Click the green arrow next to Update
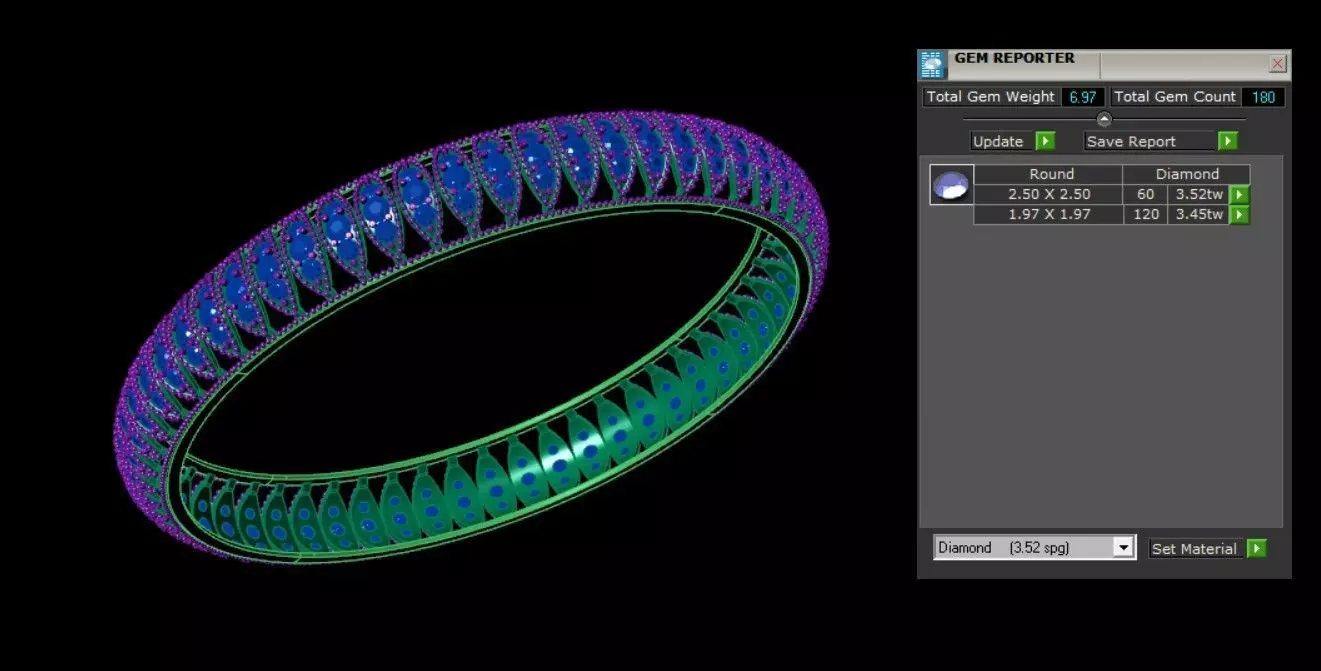This screenshot has width=1321, height=671. [1045, 141]
